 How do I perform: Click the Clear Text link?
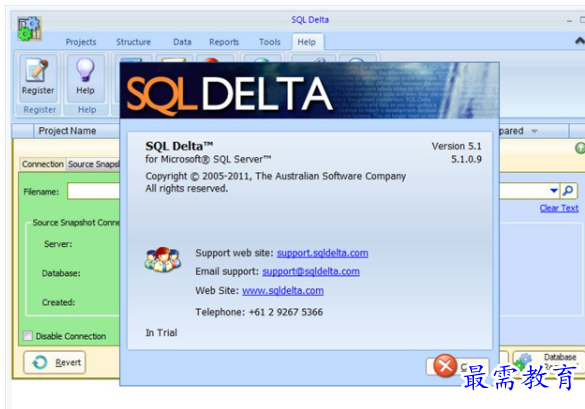559,208
